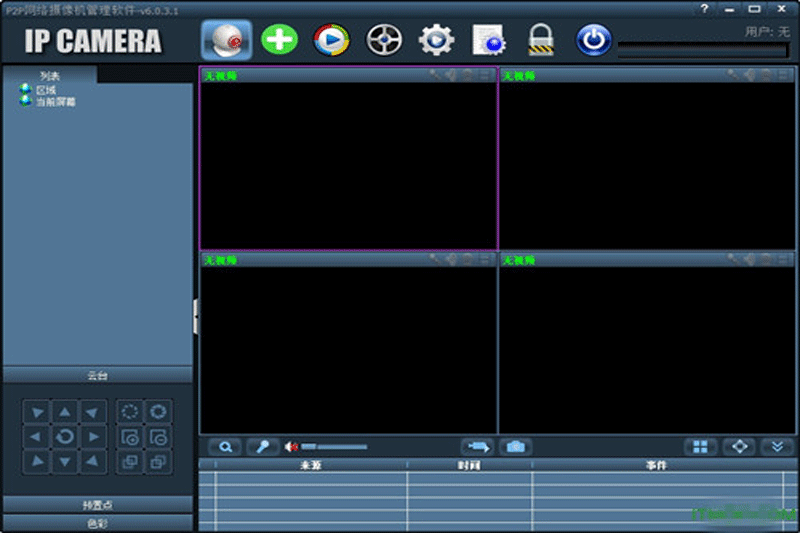This screenshot has height=533, width=800.
Task: Expand the 区域 tree node
Action: pyautogui.click(x=25, y=90)
